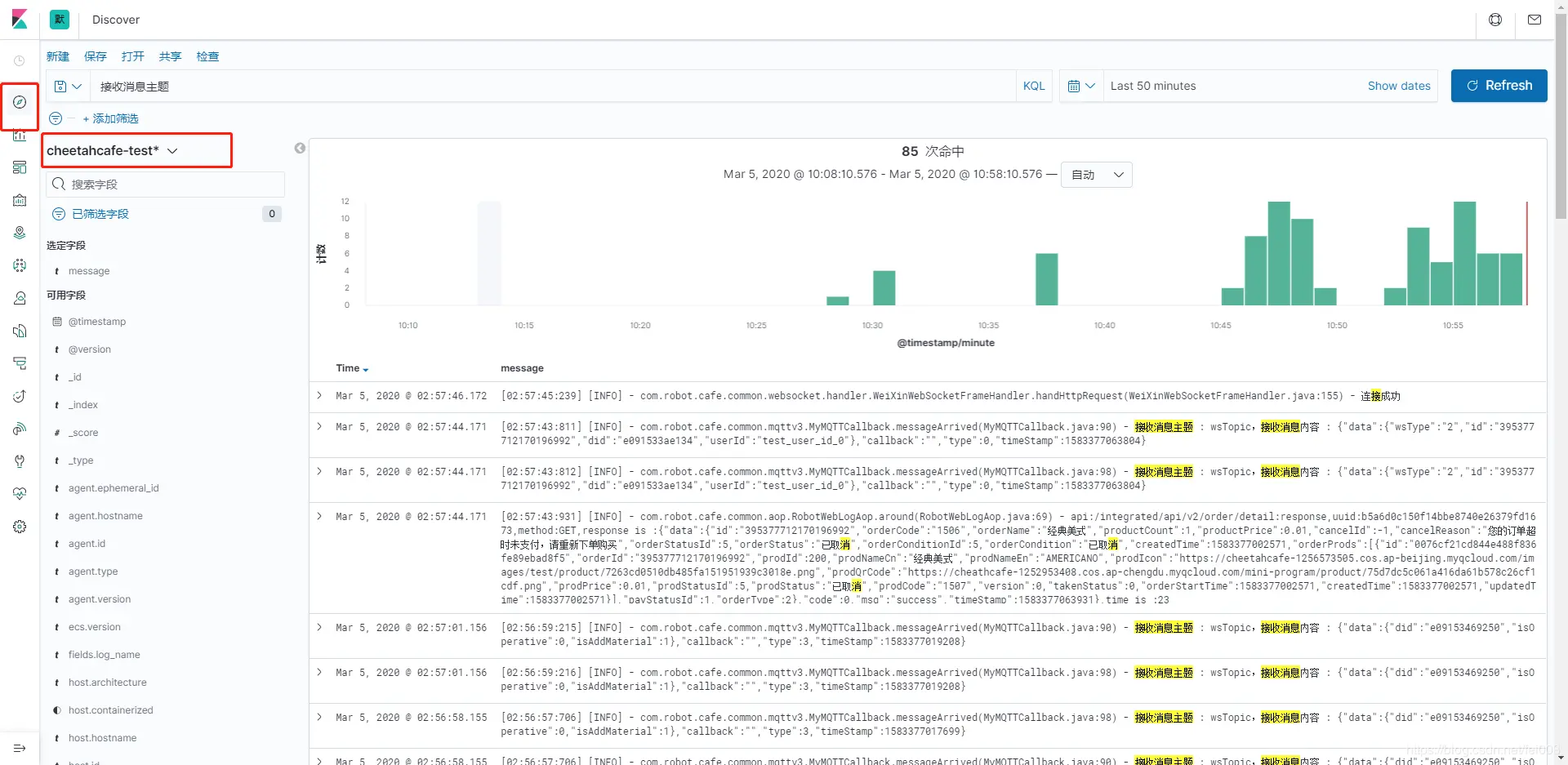Open Visualize from the side navigation
The height and width of the screenshot is (765, 1568).
(20, 135)
